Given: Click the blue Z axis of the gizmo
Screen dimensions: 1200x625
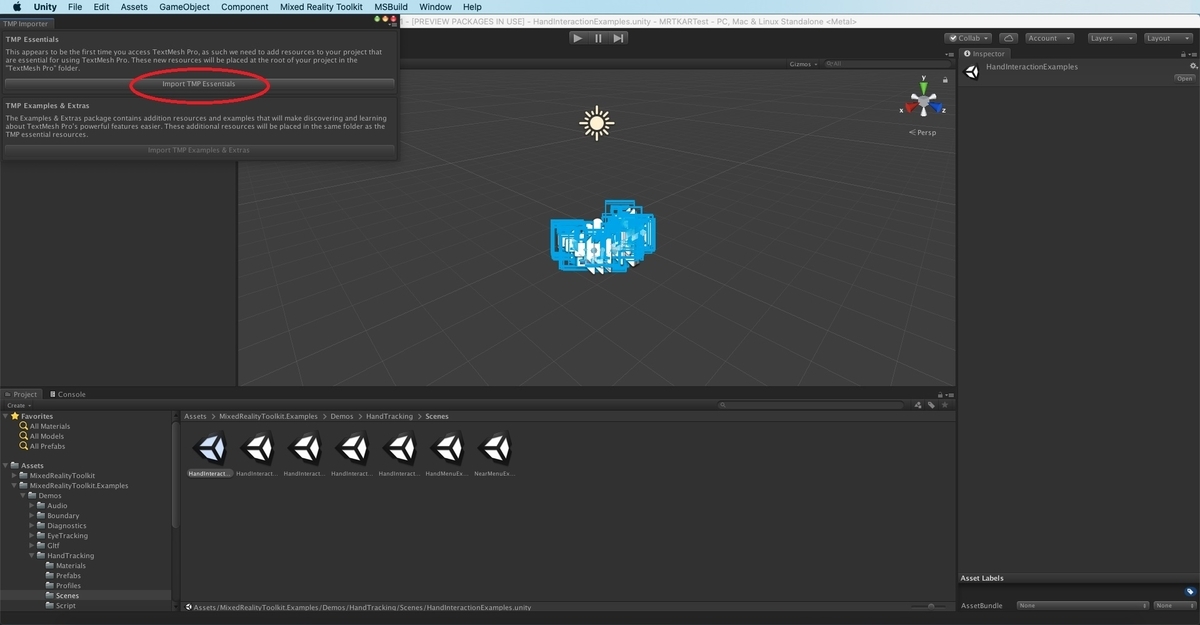Looking at the screenshot, I should 938,108.
